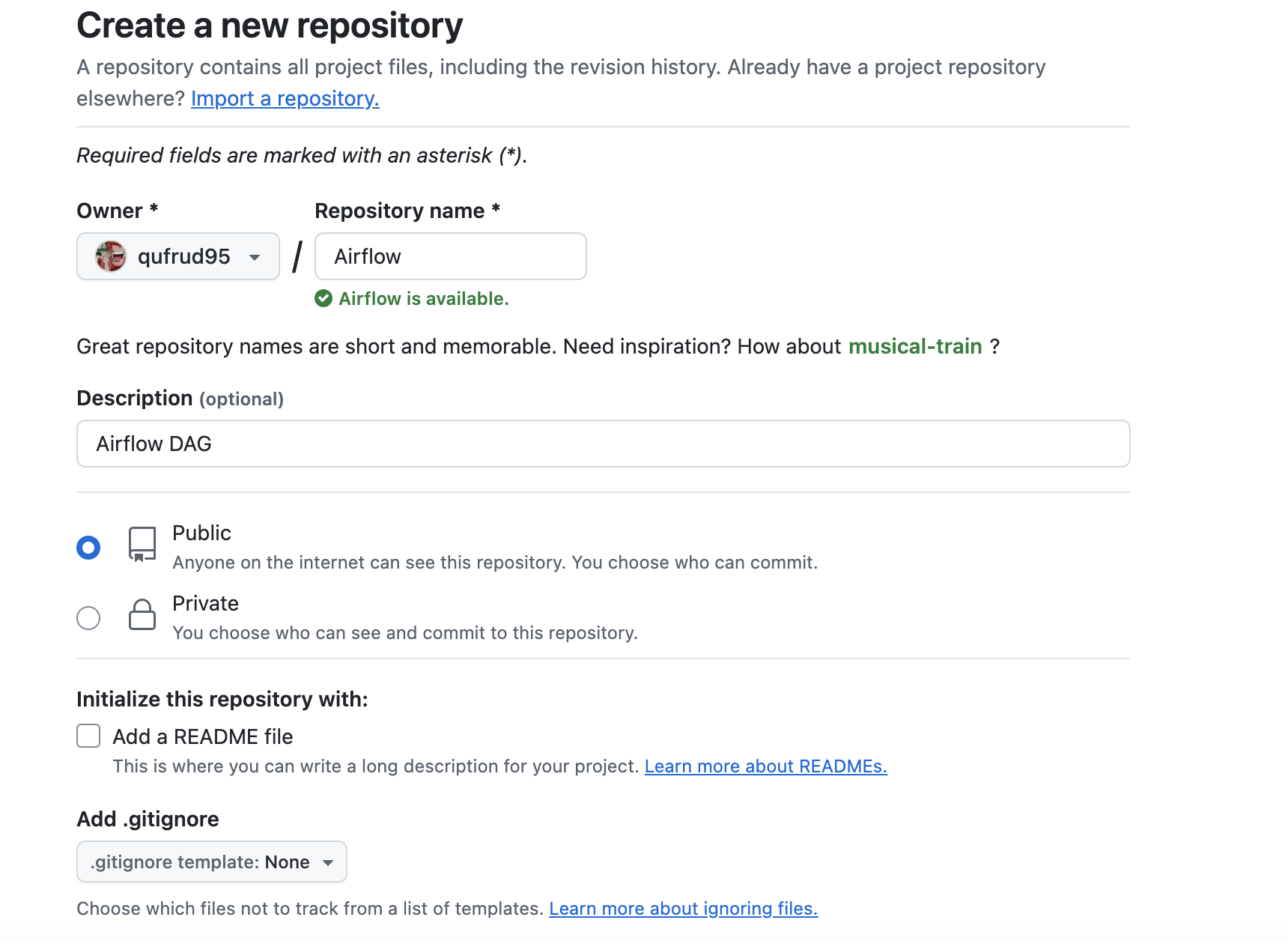This screenshot has height=941, width=1288.
Task: Focus the Description text field
Action: coord(603,444)
